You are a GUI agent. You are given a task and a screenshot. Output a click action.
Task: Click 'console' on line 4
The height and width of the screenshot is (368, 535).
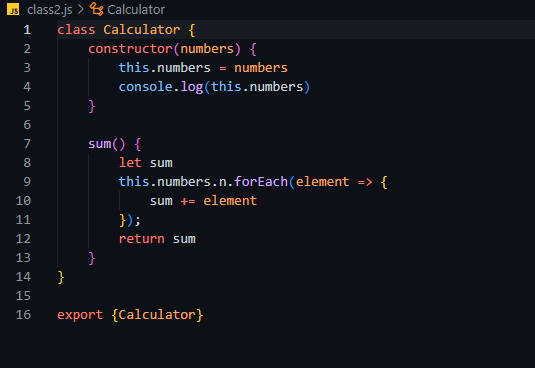pyautogui.click(x=146, y=87)
